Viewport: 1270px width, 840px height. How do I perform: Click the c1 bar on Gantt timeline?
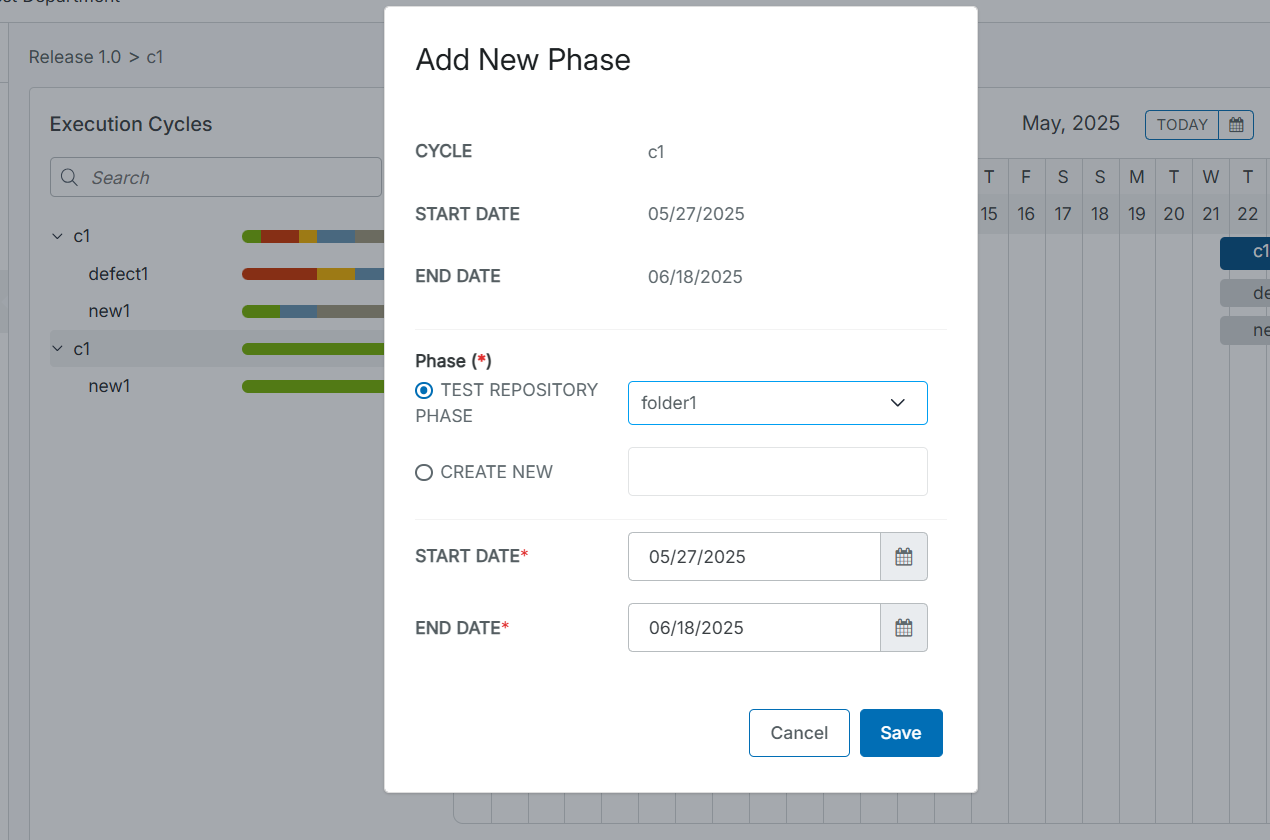pos(1246,252)
